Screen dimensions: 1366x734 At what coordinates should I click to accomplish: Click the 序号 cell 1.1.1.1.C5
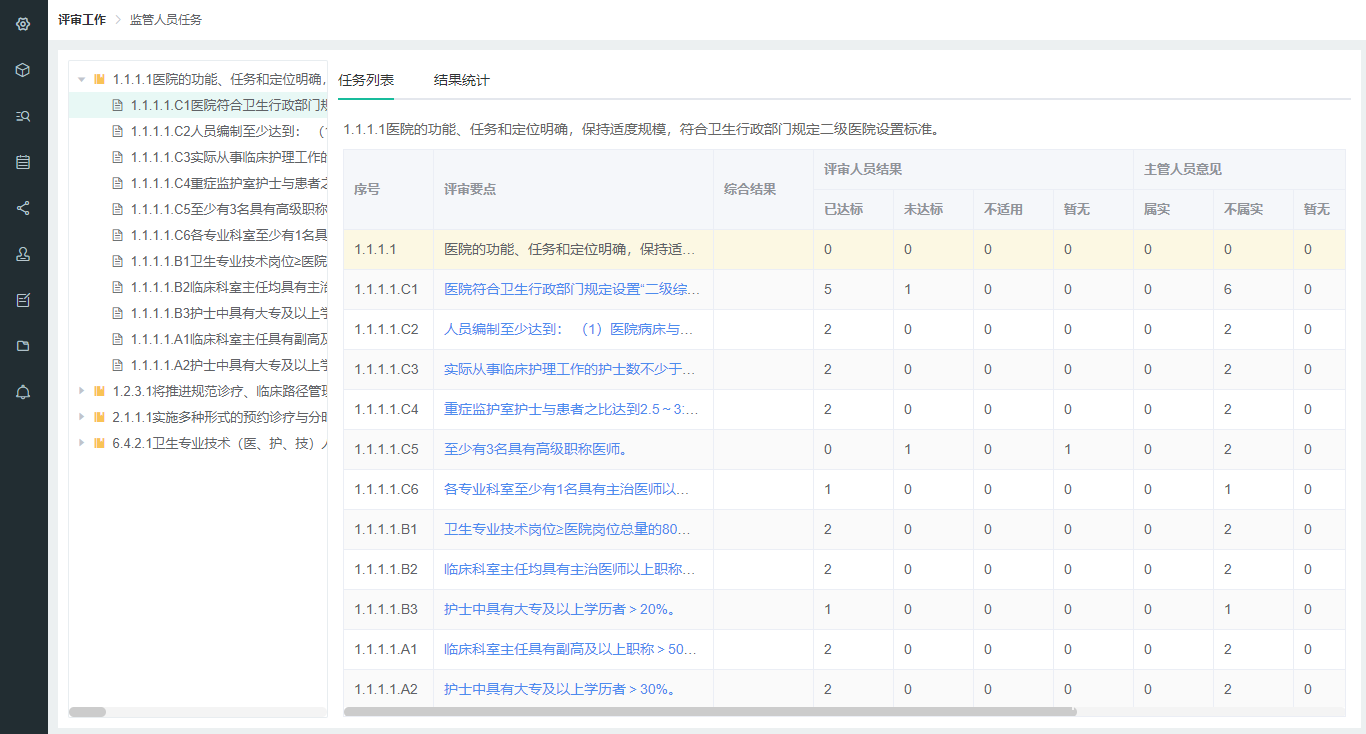tap(388, 449)
